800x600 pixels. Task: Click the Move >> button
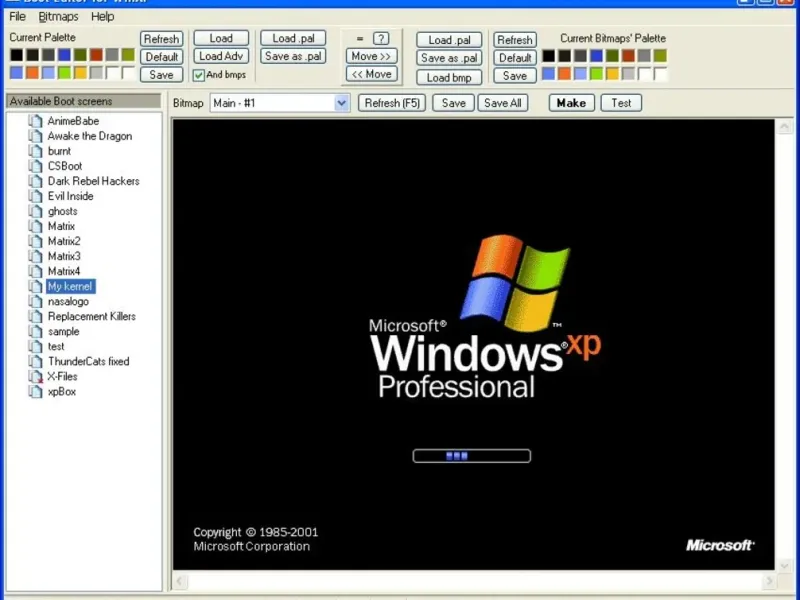[x=371, y=56]
